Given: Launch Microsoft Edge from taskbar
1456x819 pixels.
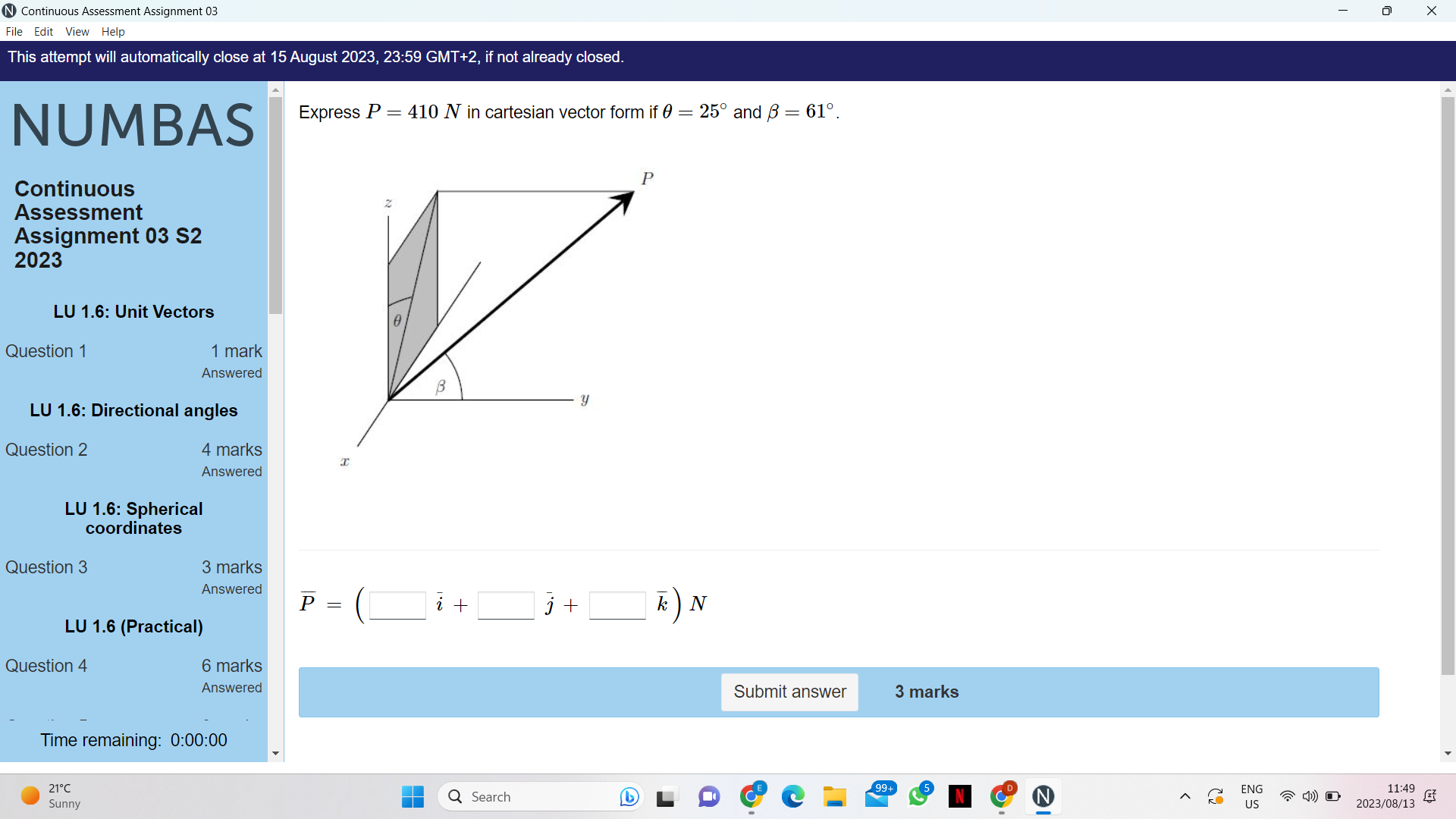Looking at the screenshot, I should [792, 796].
